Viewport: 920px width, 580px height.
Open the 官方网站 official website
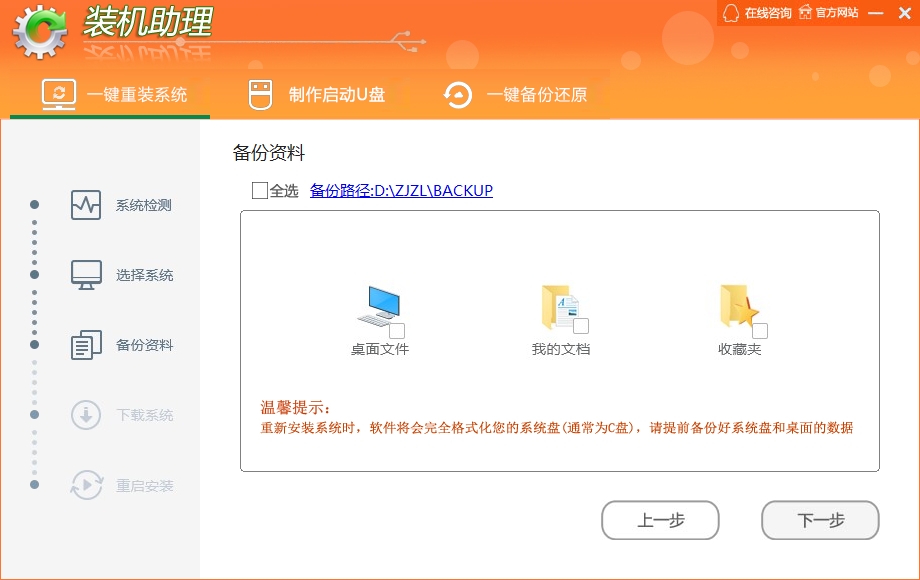[x=829, y=13]
